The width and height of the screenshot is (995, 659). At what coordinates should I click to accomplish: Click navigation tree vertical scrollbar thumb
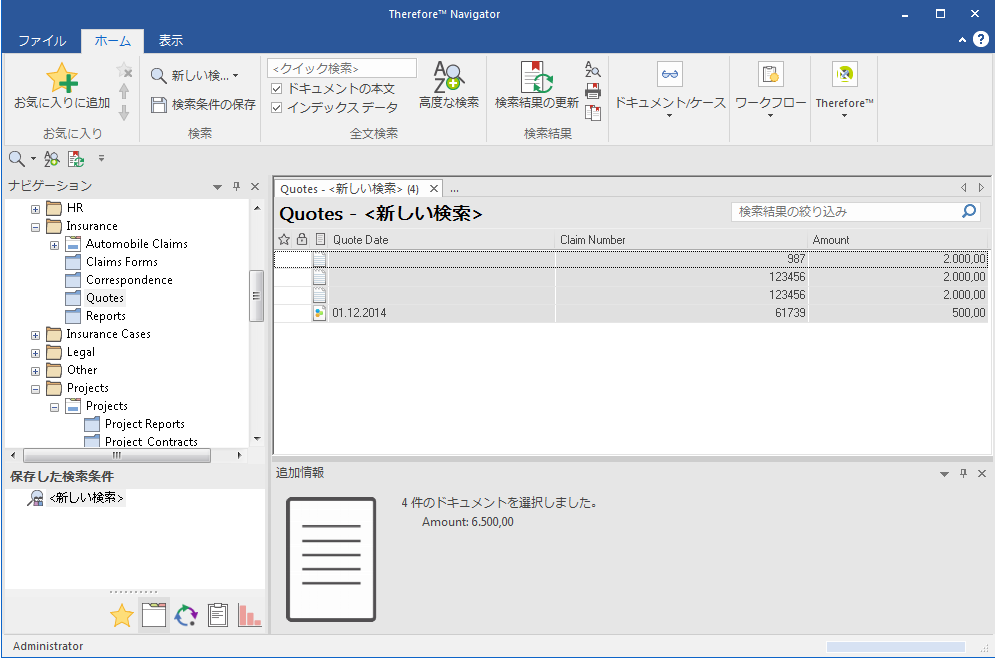[256, 296]
